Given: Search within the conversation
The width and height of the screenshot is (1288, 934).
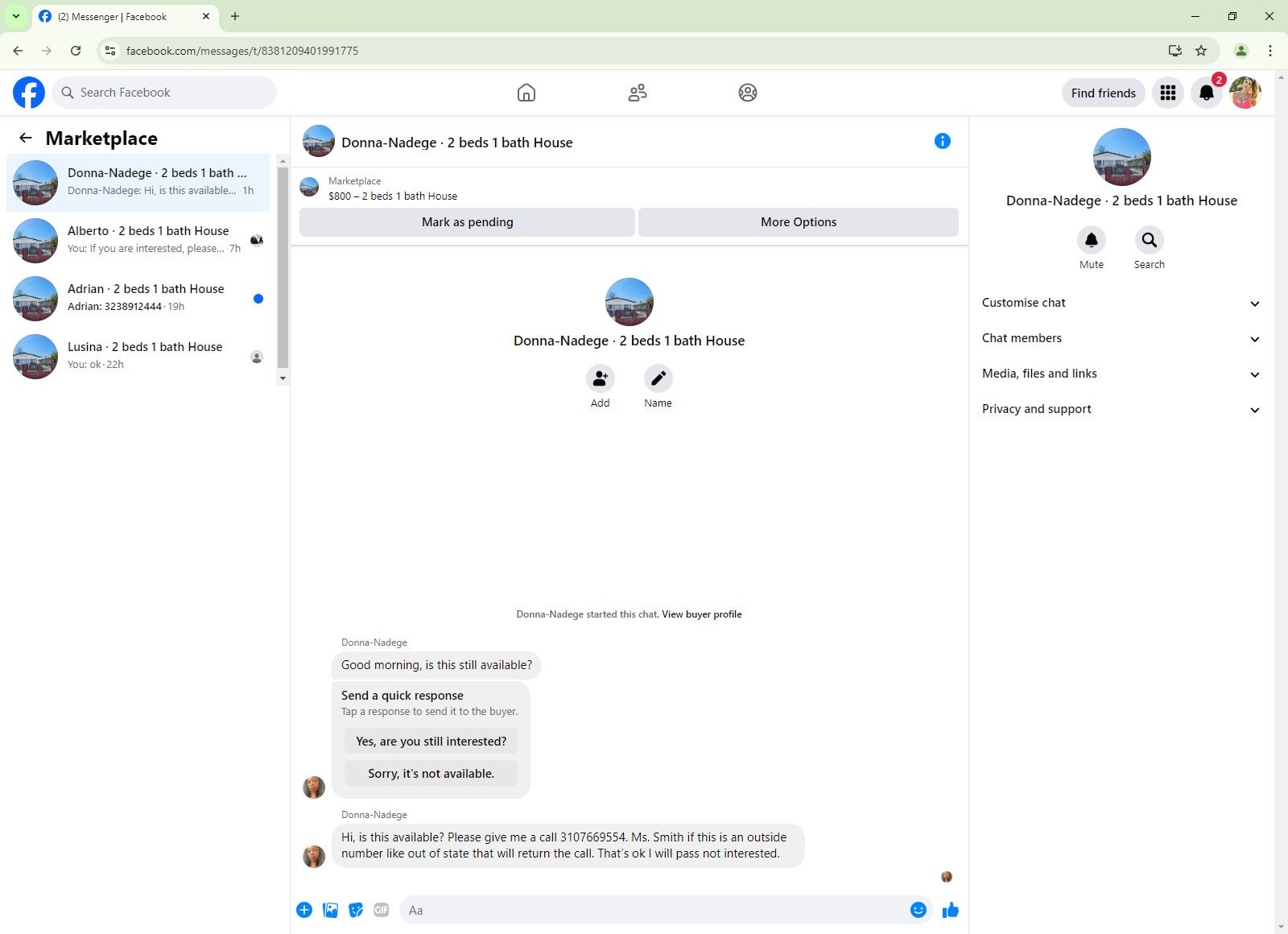Looking at the screenshot, I should click(x=1150, y=240).
